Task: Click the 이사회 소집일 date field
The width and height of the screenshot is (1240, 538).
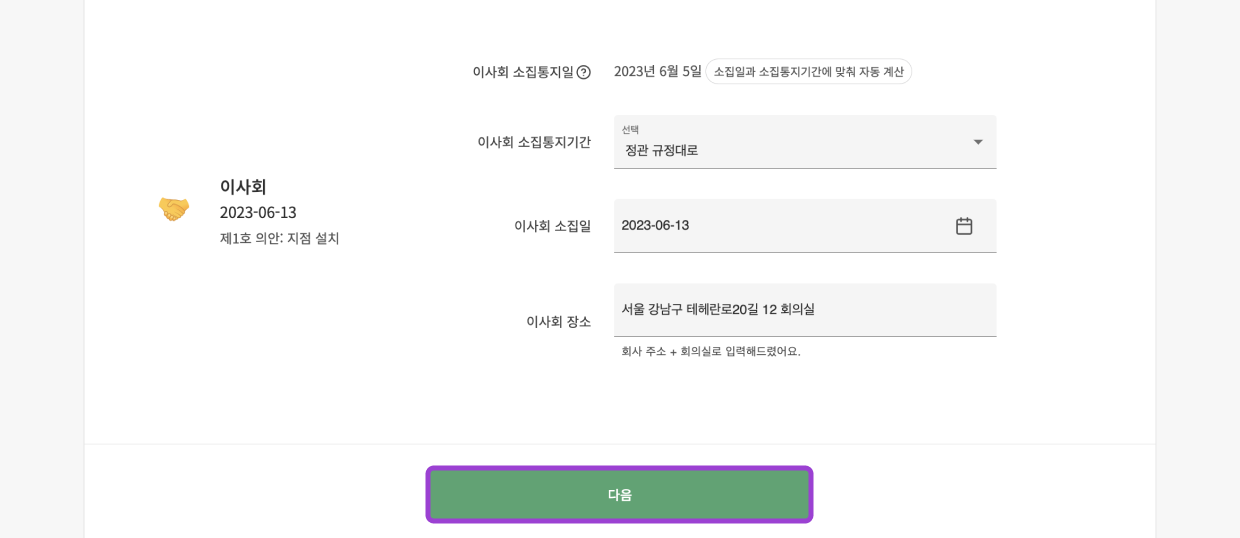Action: (x=780, y=226)
